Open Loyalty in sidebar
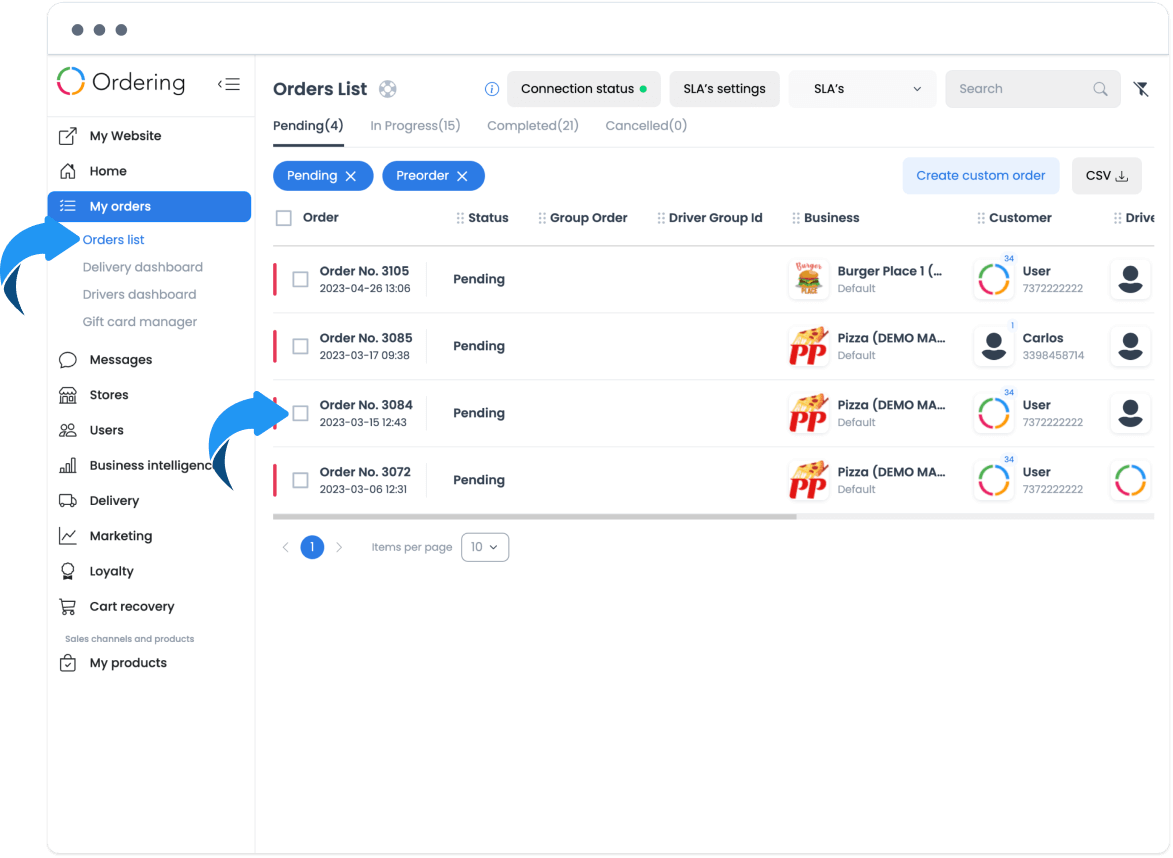Viewport: 1173px width, 858px height. [150, 571]
